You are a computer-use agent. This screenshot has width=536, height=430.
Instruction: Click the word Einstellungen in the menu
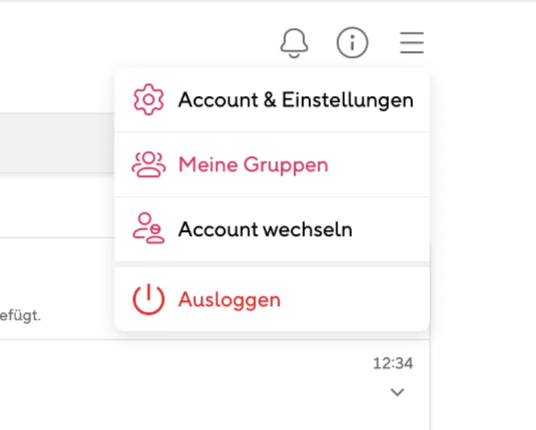(348, 100)
